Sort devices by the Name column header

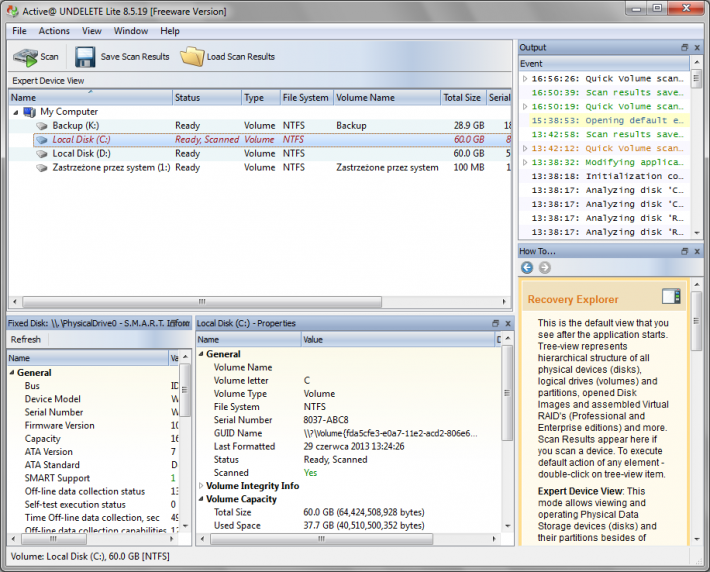click(90, 98)
